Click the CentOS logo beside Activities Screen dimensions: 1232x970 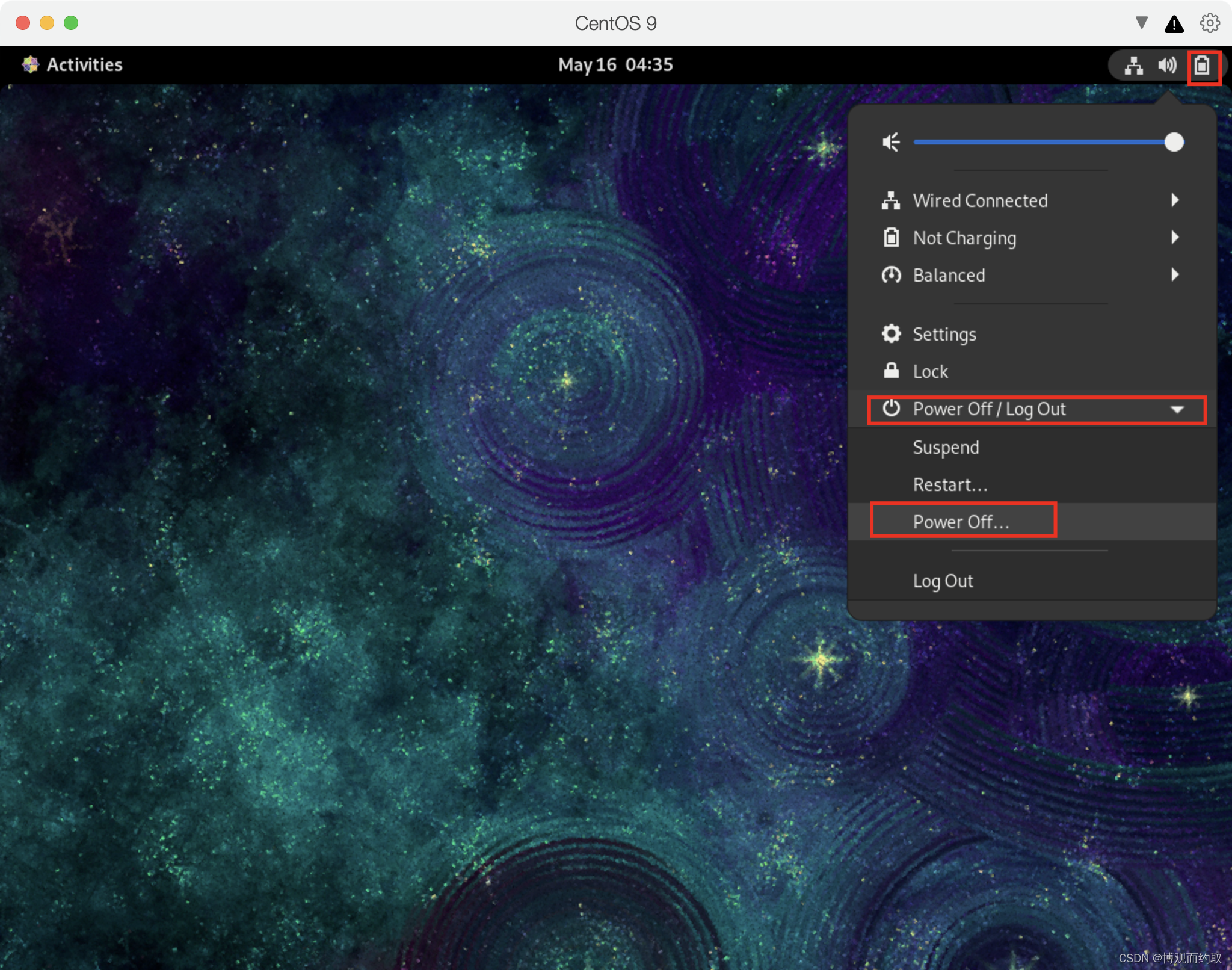[30, 64]
